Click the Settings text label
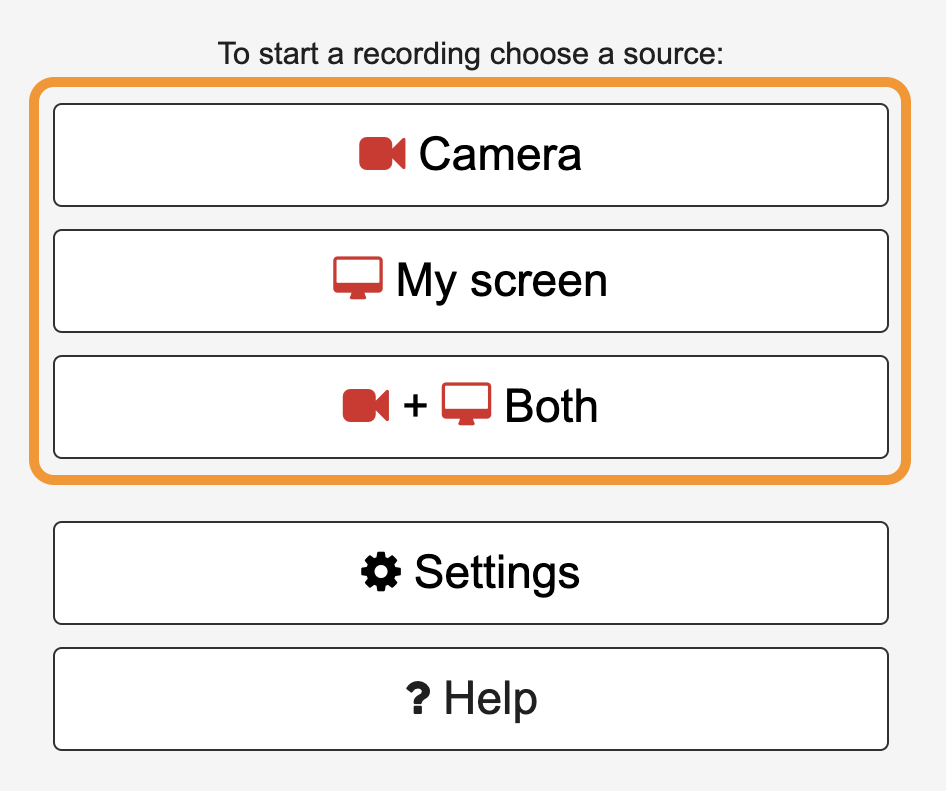The image size is (946, 791). pos(497,573)
